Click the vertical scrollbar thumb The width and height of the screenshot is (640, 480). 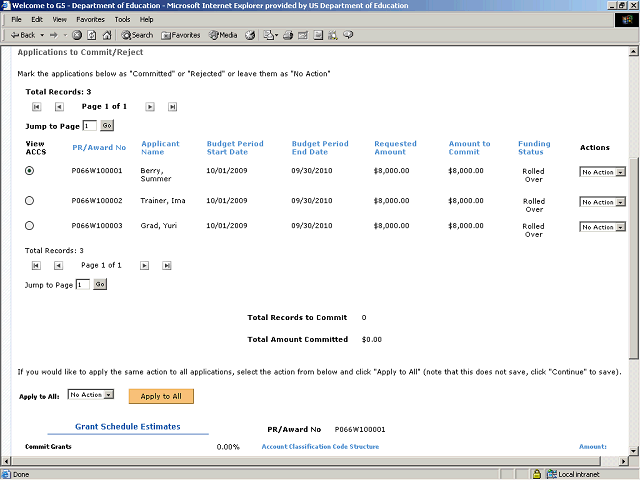(x=633, y=259)
